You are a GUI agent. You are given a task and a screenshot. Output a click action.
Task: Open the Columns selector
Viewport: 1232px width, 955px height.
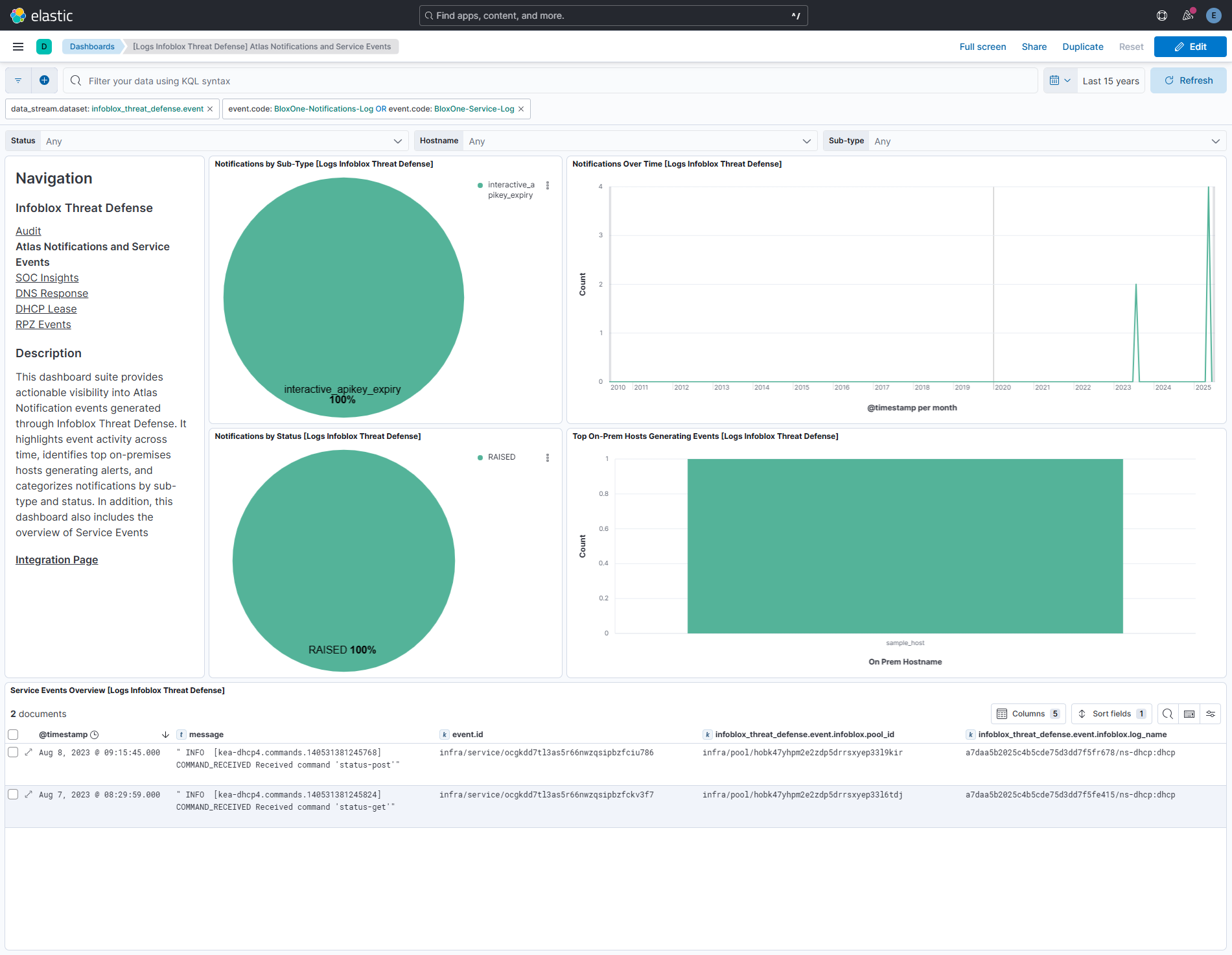[1029, 714]
